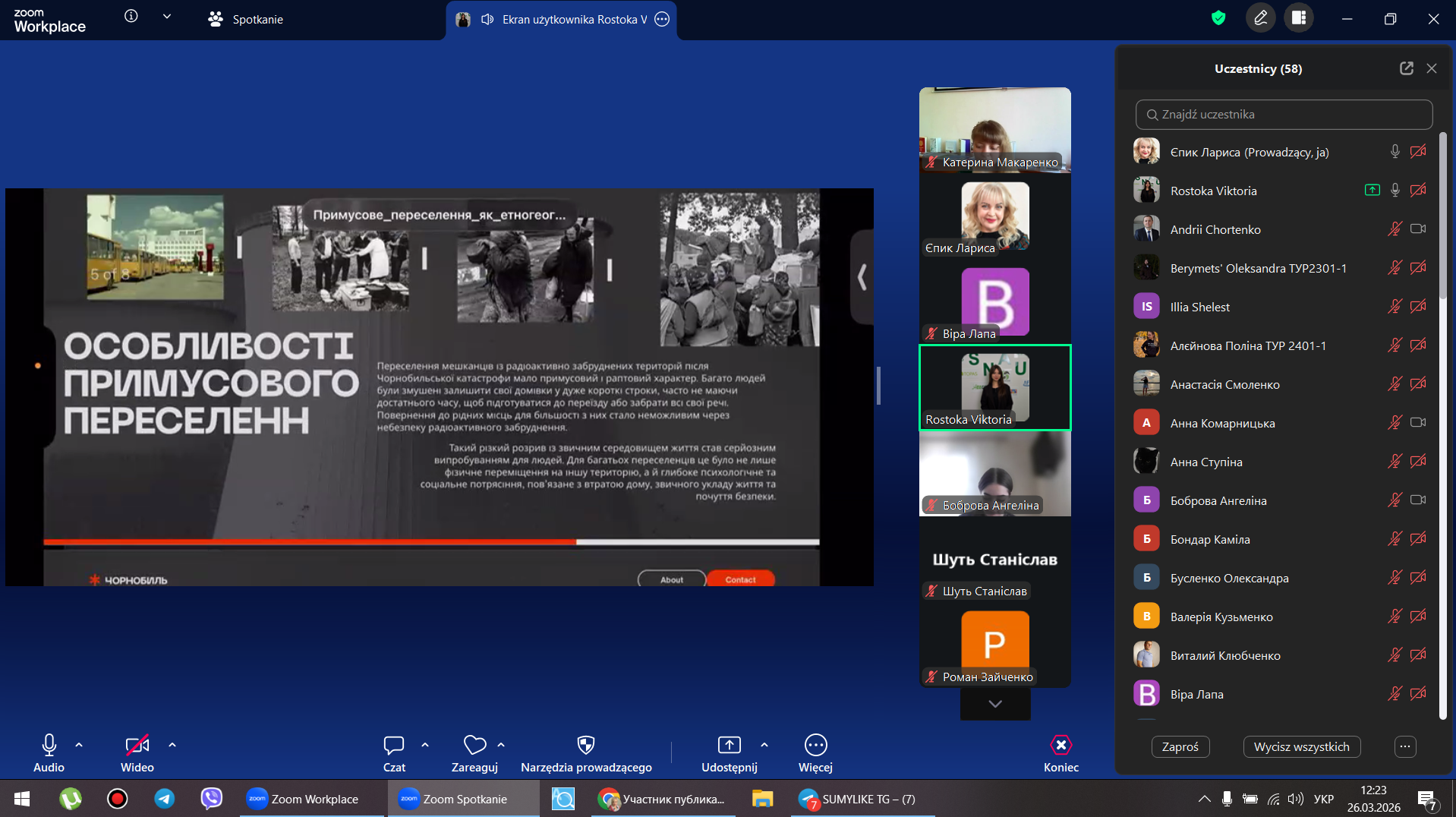Click the Wycisz wszystkich button
Image resolution: width=1456 pixels, height=817 pixels.
coord(1301,747)
